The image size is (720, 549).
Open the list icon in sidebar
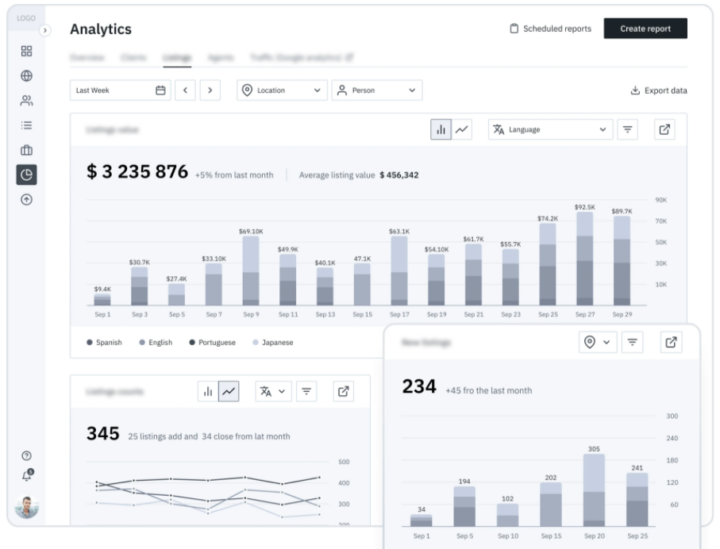pos(27,125)
